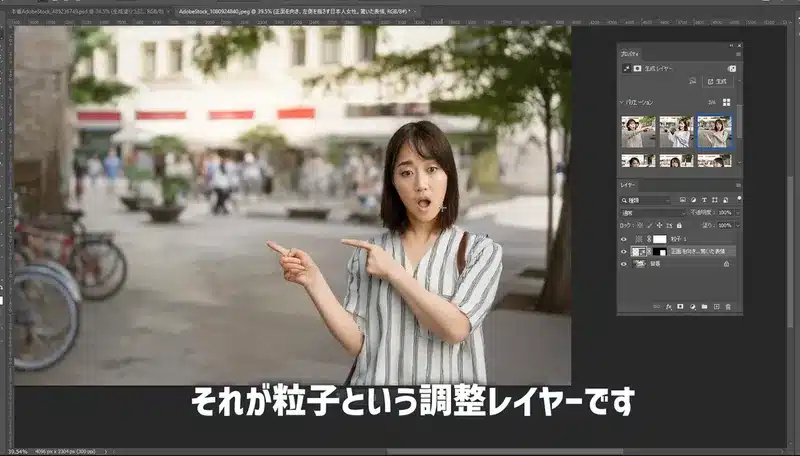
Task: Click the new group folder icon
Action: 704,306
